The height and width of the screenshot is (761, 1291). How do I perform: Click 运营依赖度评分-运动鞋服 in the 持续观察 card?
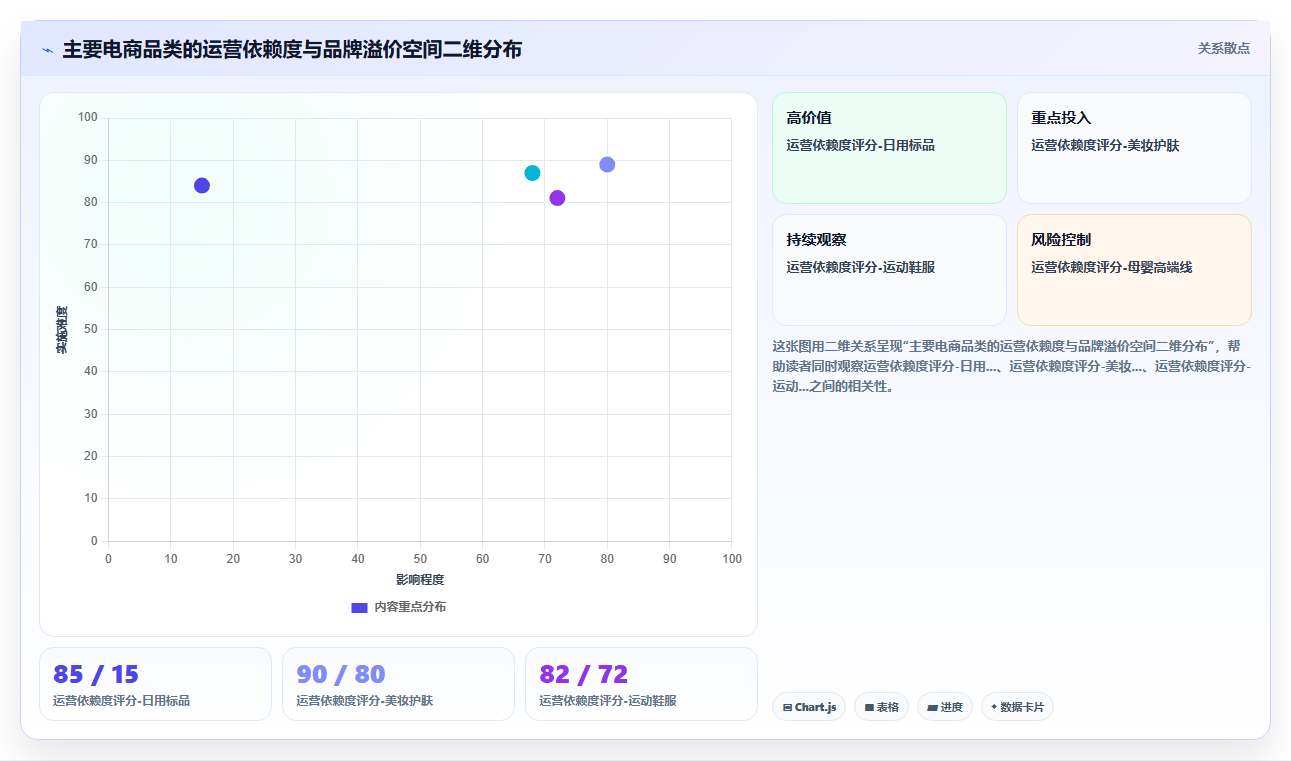[x=861, y=267]
